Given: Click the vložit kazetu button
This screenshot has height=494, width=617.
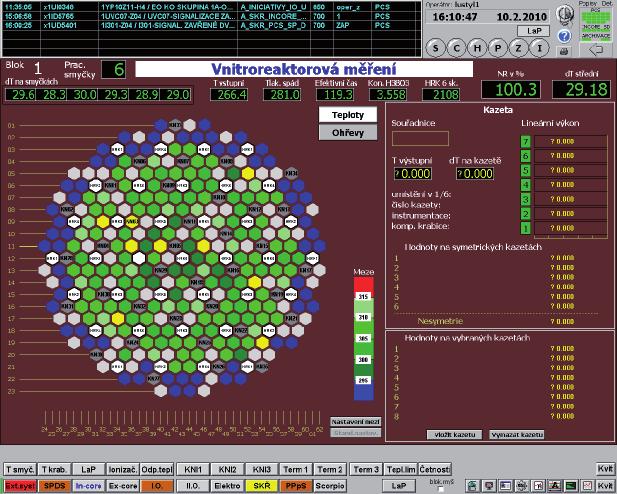Looking at the screenshot, I should (454, 435).
